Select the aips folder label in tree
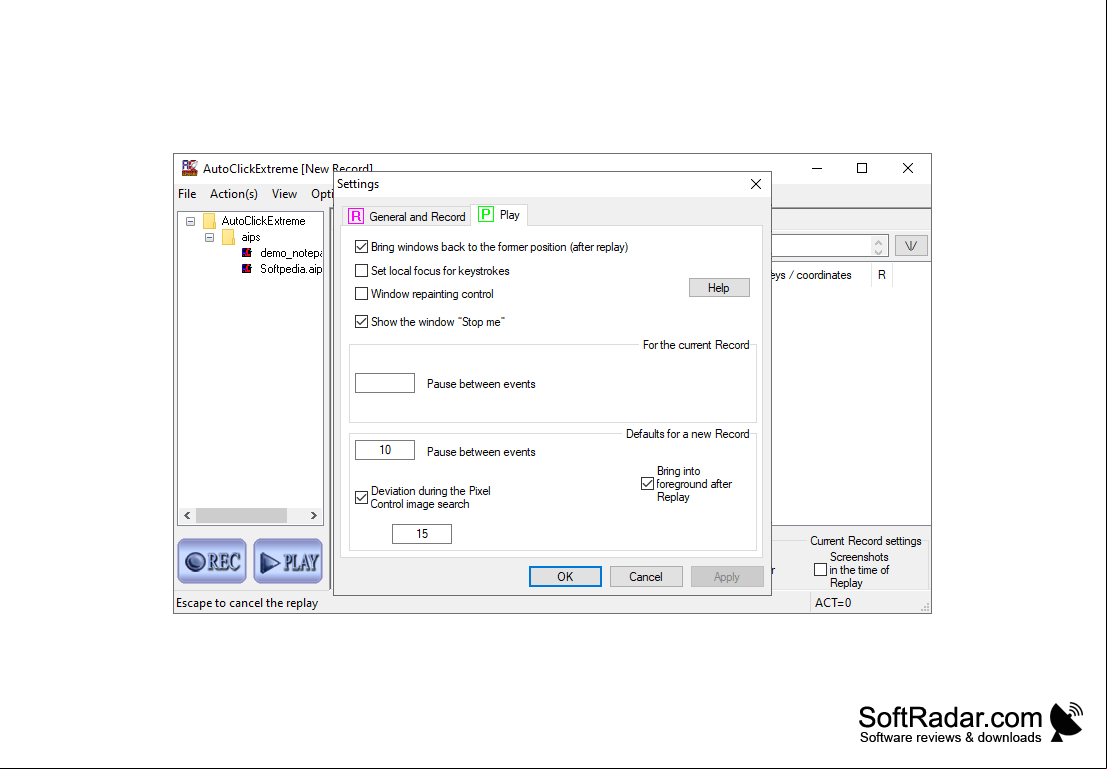 click(x=251, y=237)
